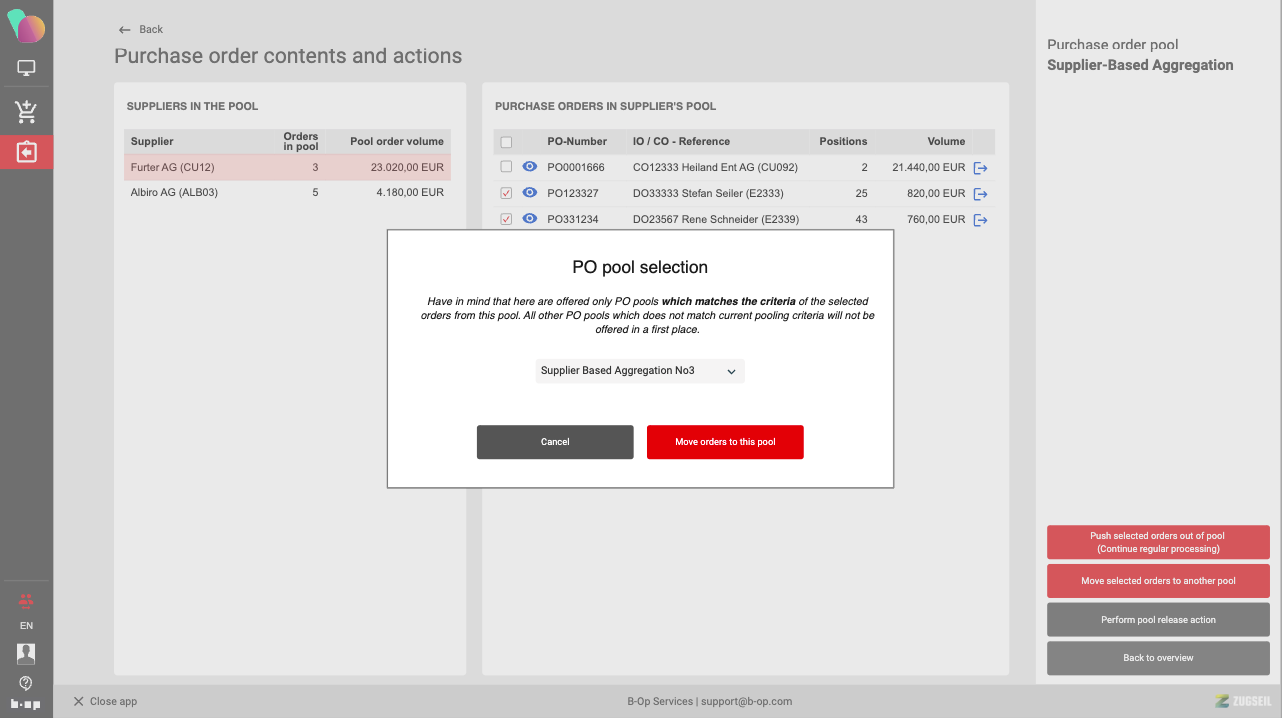The height and width of the screenshot is (718, 1282).
Task: Click the push-out arrow icon for PO123327
Action: pos(980,194)
